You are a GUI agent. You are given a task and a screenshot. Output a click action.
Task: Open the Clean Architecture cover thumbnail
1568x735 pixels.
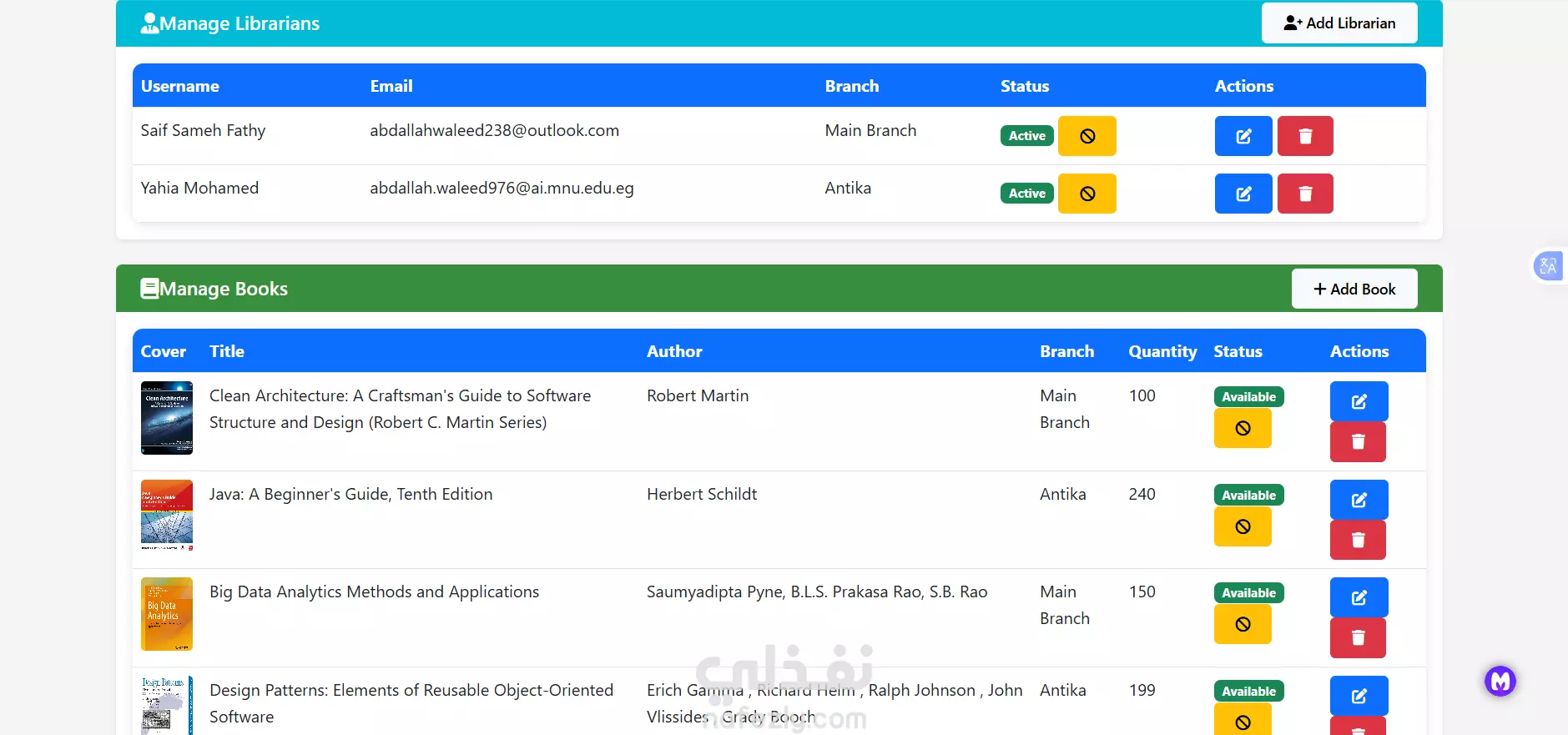click(167, 418)
